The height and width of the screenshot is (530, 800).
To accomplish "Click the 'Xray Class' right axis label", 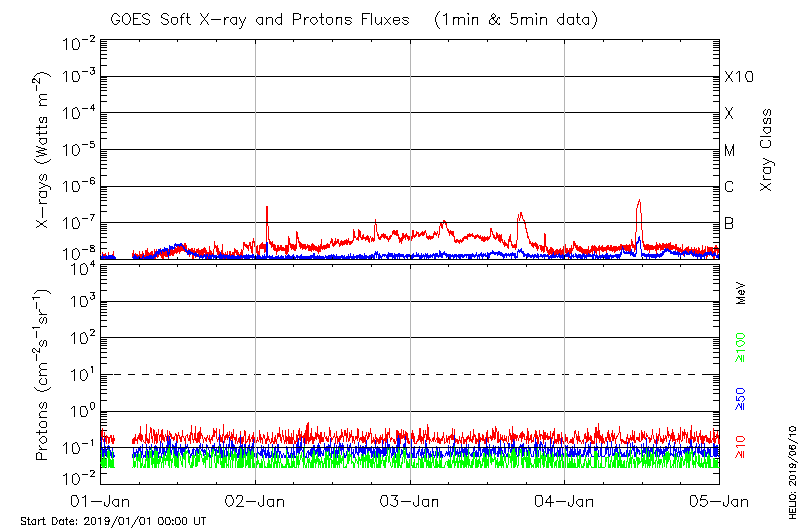I will 766,148.
